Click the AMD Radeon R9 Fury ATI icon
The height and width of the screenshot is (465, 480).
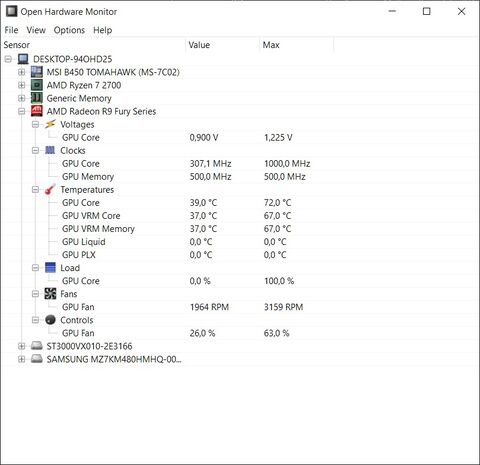coord(37,111)
